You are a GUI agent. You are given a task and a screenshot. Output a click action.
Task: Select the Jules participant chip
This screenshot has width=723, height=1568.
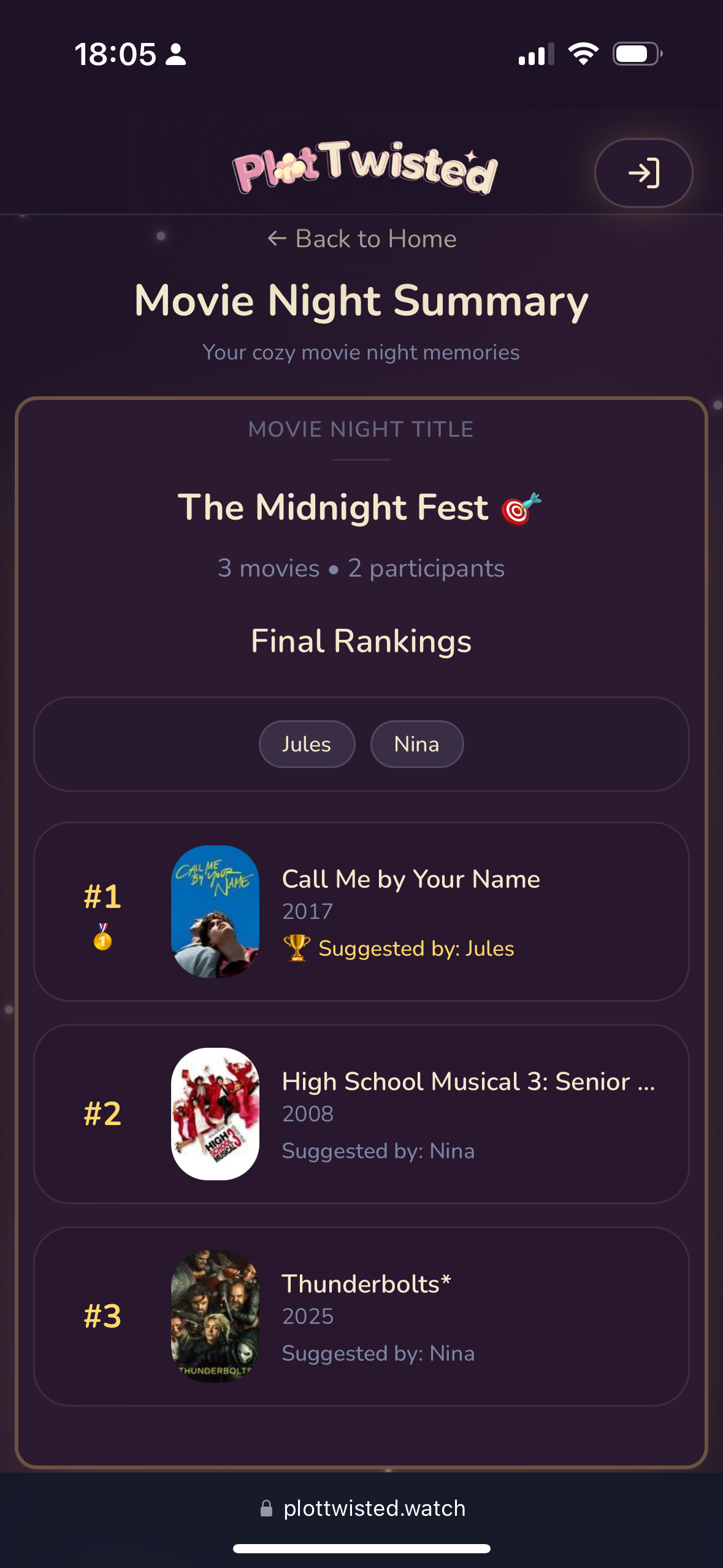click(307, 744)
